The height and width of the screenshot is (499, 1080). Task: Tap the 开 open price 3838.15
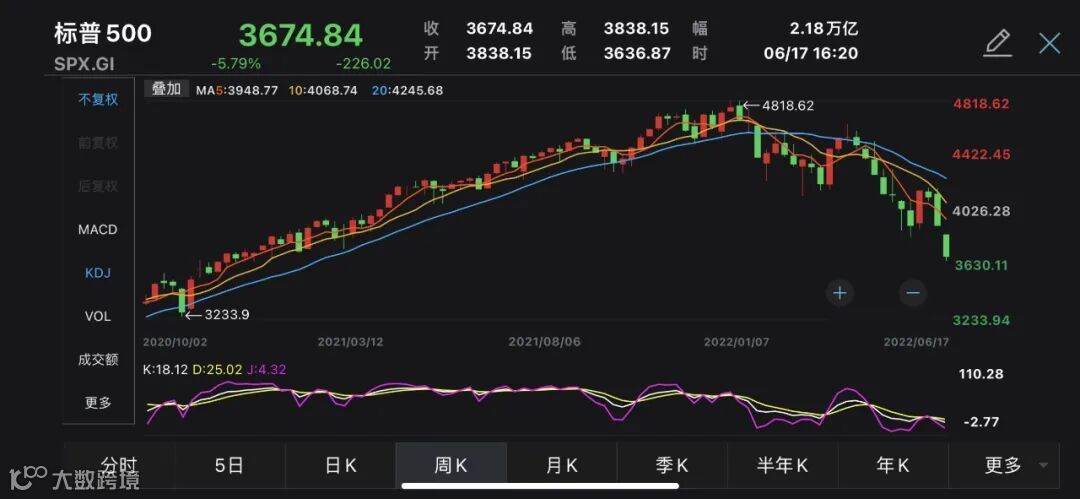[x=499, y=53]
